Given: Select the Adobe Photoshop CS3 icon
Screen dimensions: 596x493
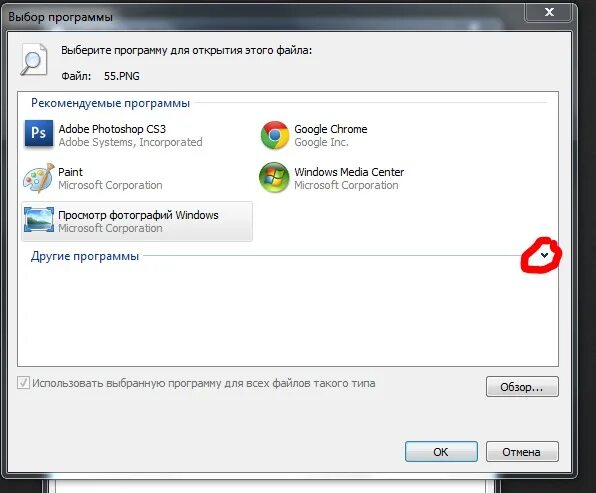Looking at the screenshot, I should coord(39,133).
